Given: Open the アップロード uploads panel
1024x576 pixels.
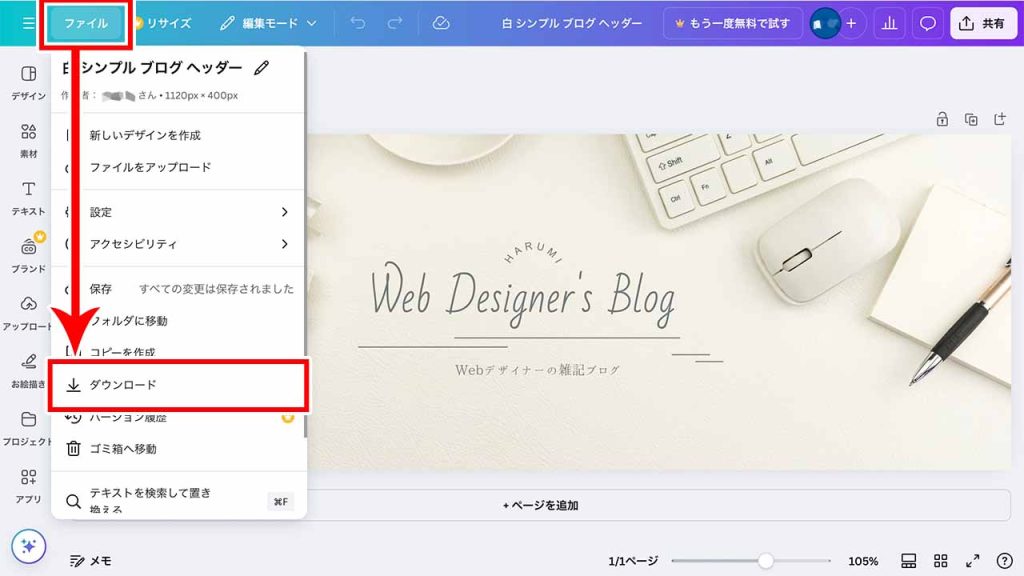Looking at the screenshot, I should pyautogui.click(x=27, y=313).
